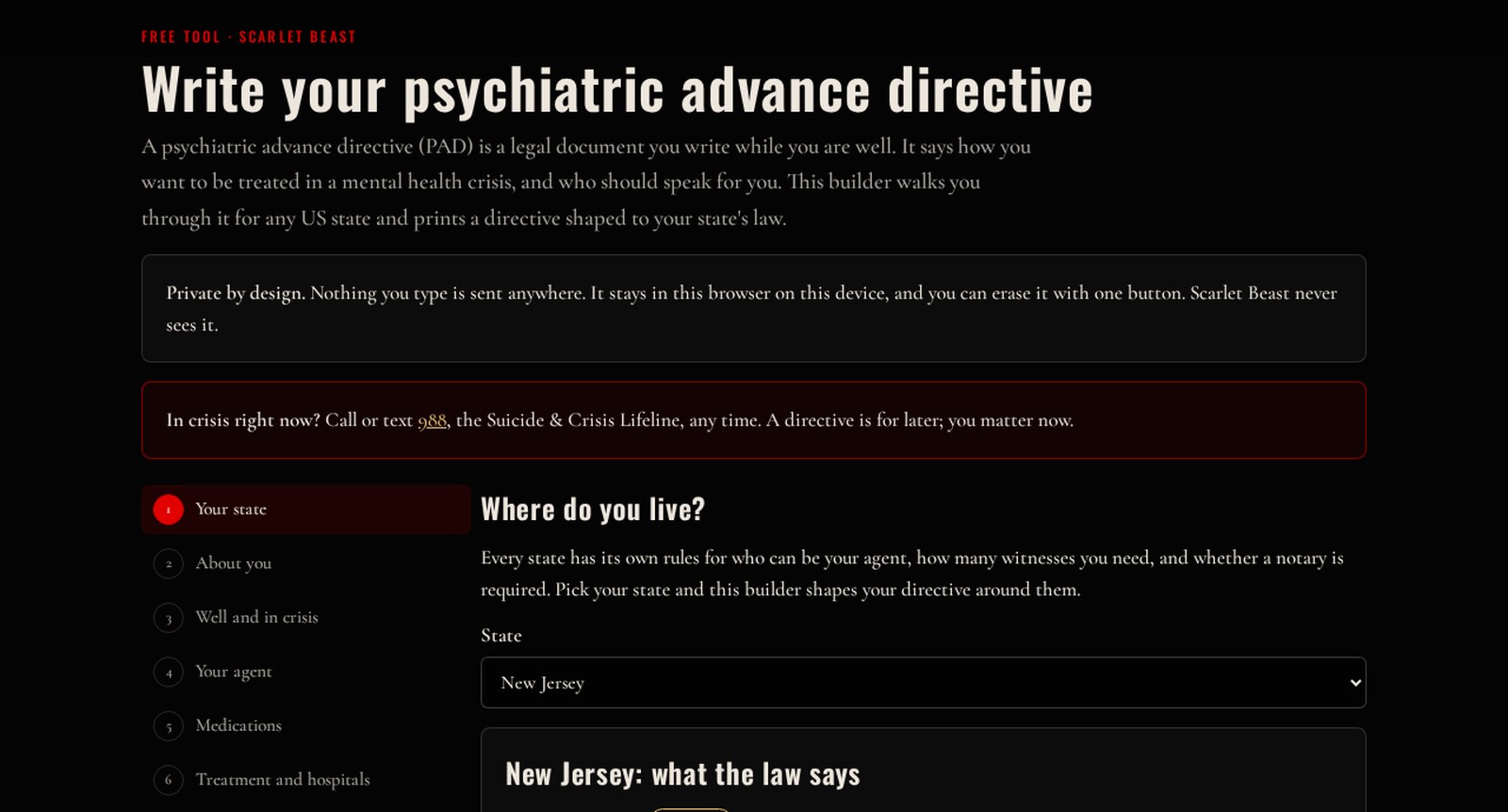This screenshot has height=812, width=1508.
Task: Click the 'FREE TOOL · SCARLET BEAST' label
Action: tap(249, 37)
